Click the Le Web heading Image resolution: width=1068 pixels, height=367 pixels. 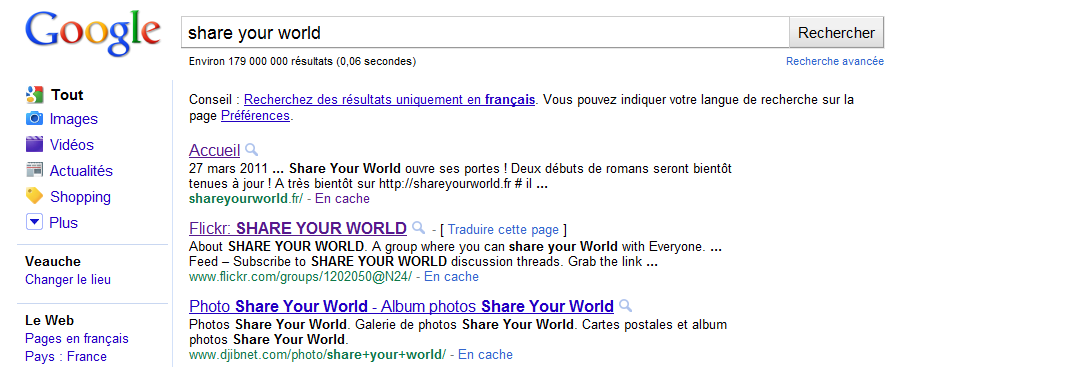point(50,320)
